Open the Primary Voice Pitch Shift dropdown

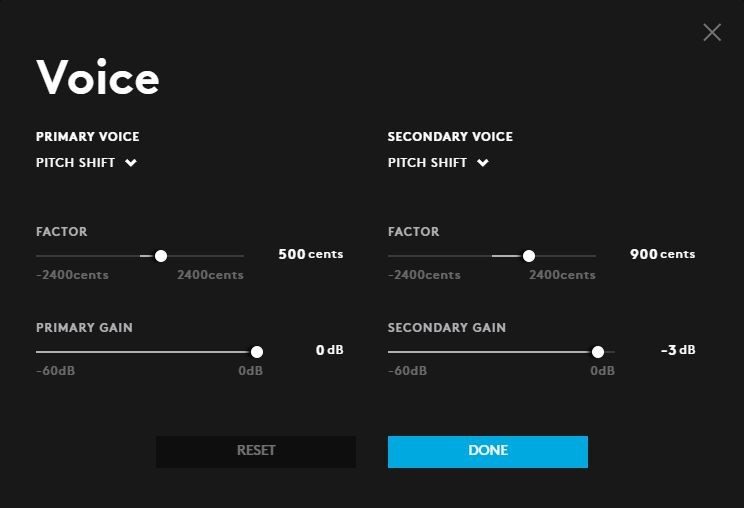pos(76,163)
